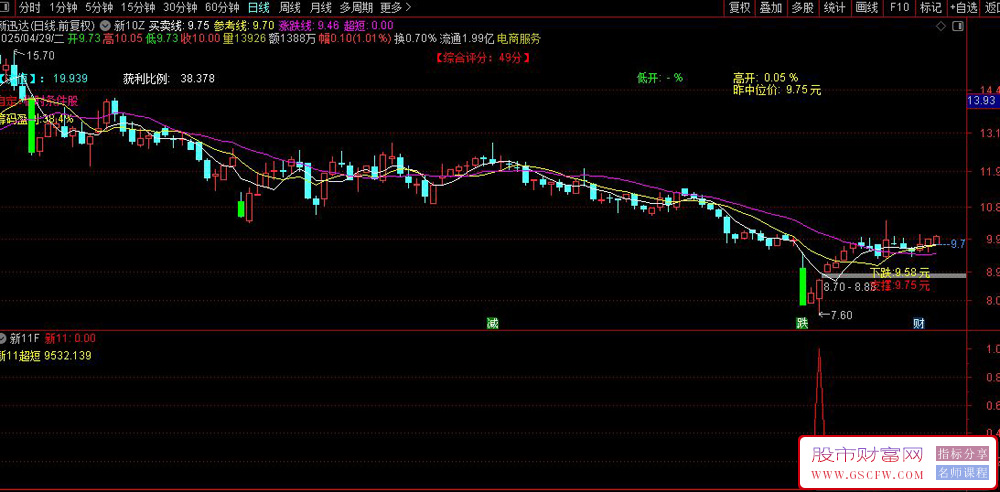1000x492 pixels.
Task: Click the 标记 mark button
Action: [930, 8]
